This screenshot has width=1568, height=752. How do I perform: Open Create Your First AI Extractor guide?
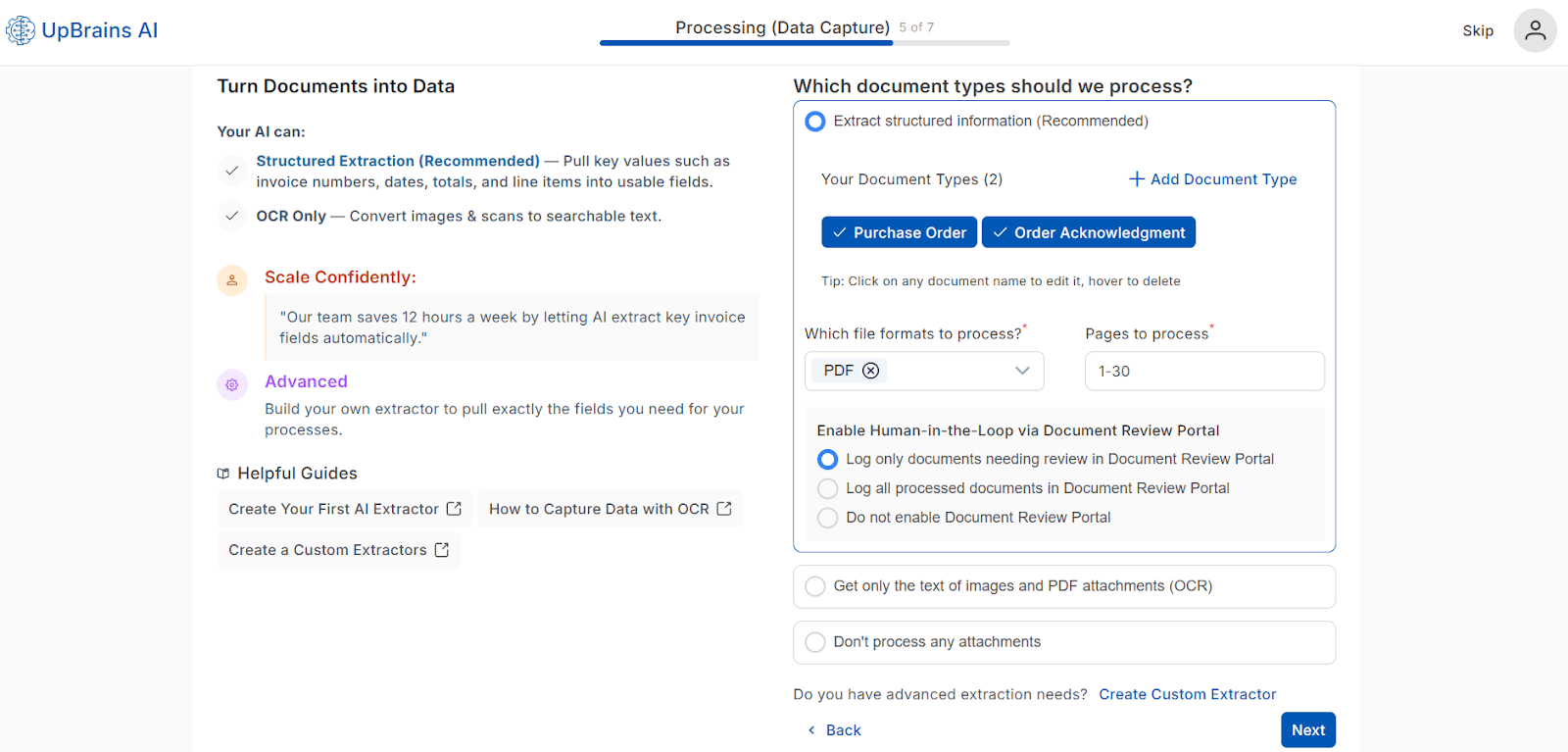344,509
